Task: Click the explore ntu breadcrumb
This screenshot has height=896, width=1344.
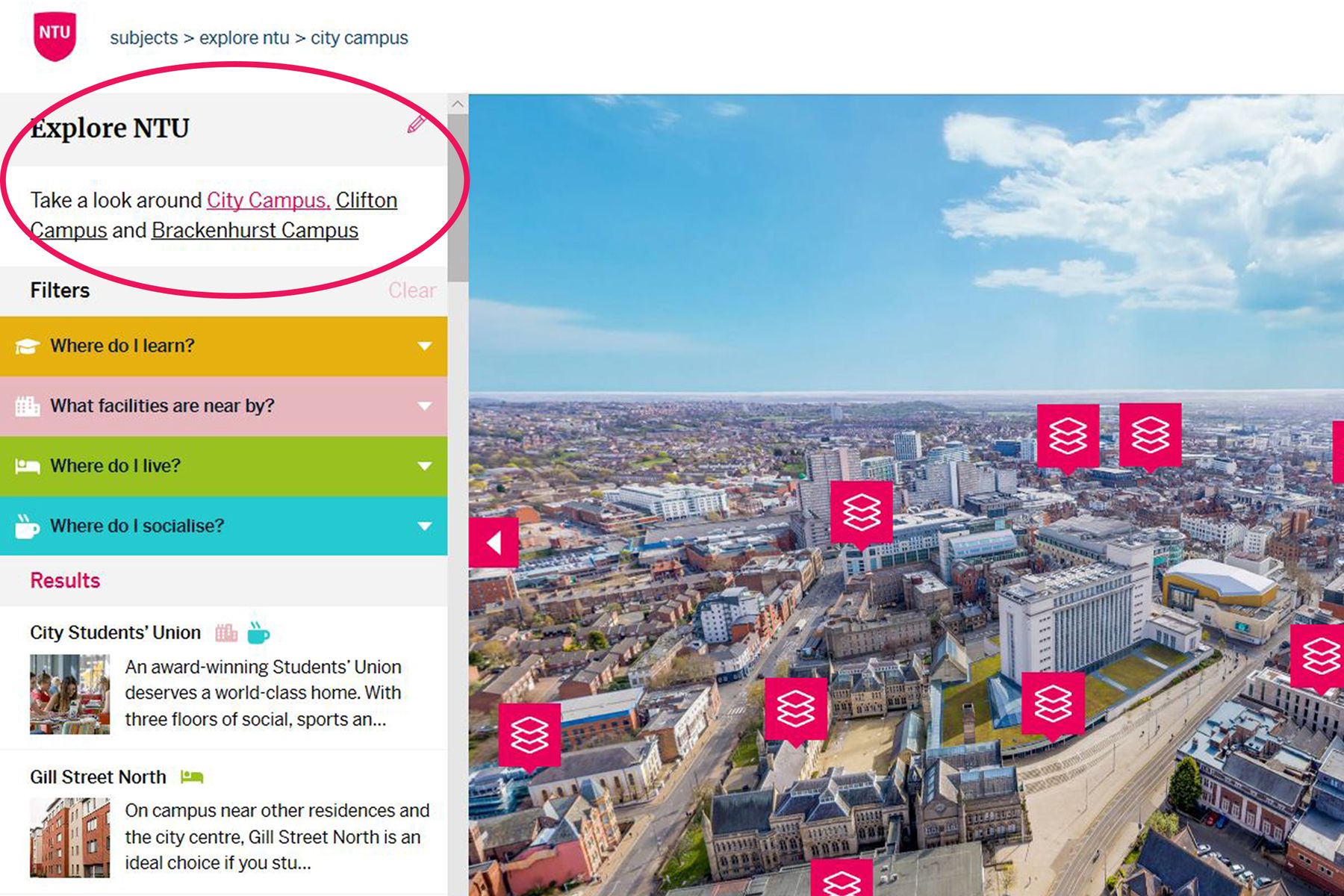Action: coord(244,38)
